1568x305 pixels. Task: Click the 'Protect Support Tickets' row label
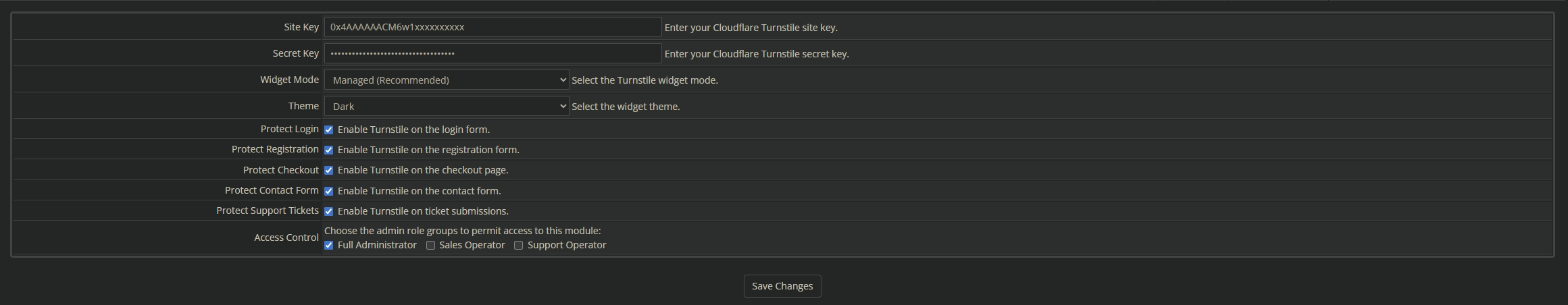click(267, 211)
